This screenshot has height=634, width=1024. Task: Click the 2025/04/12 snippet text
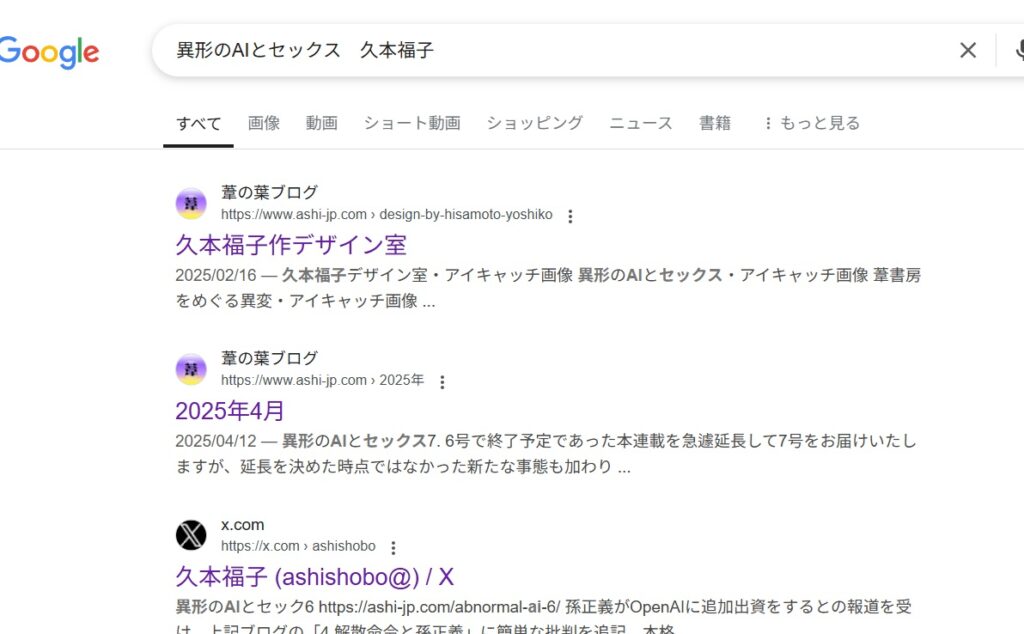[546, 454]
